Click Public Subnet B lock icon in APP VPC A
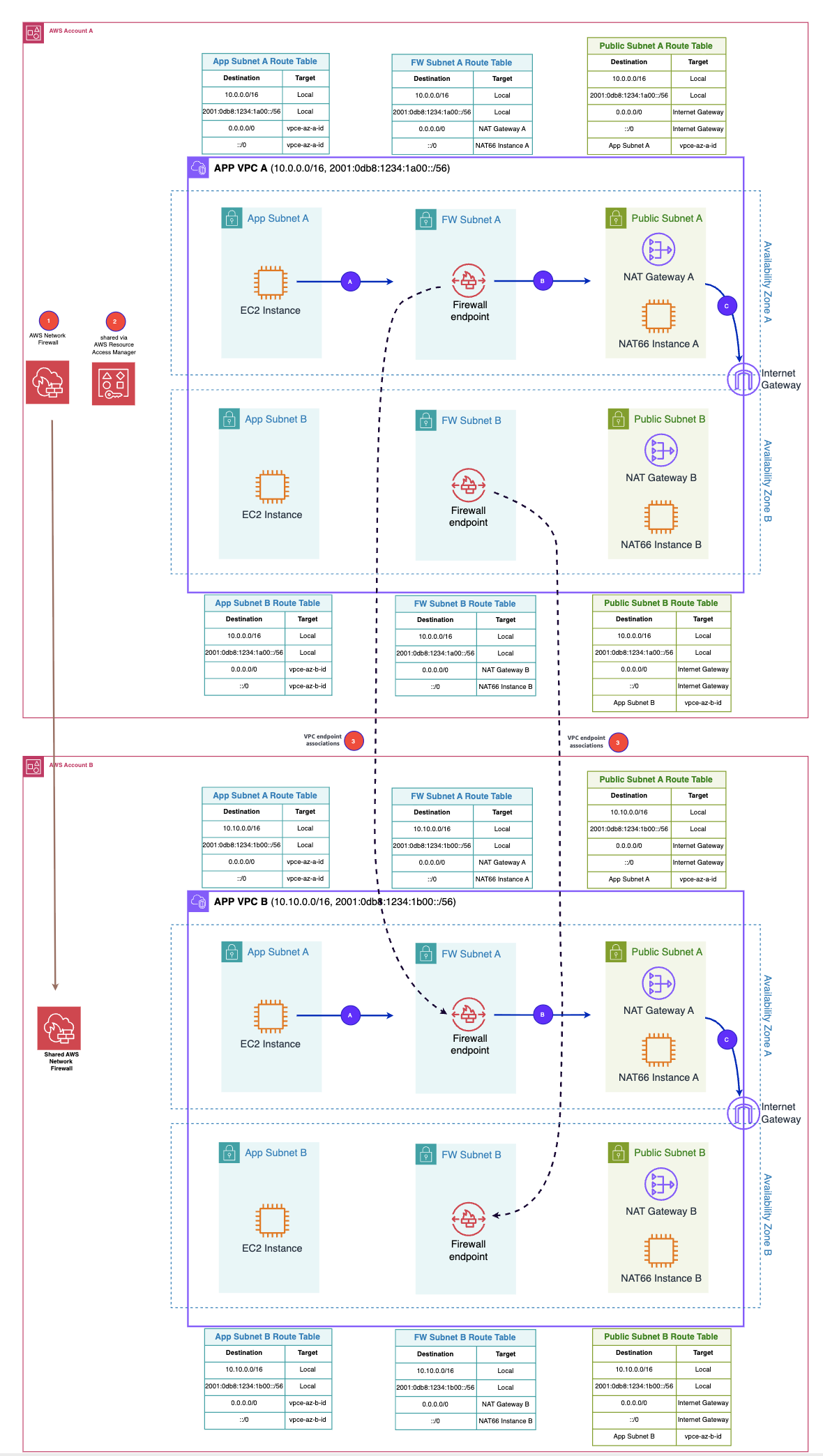 click(619, 419)
